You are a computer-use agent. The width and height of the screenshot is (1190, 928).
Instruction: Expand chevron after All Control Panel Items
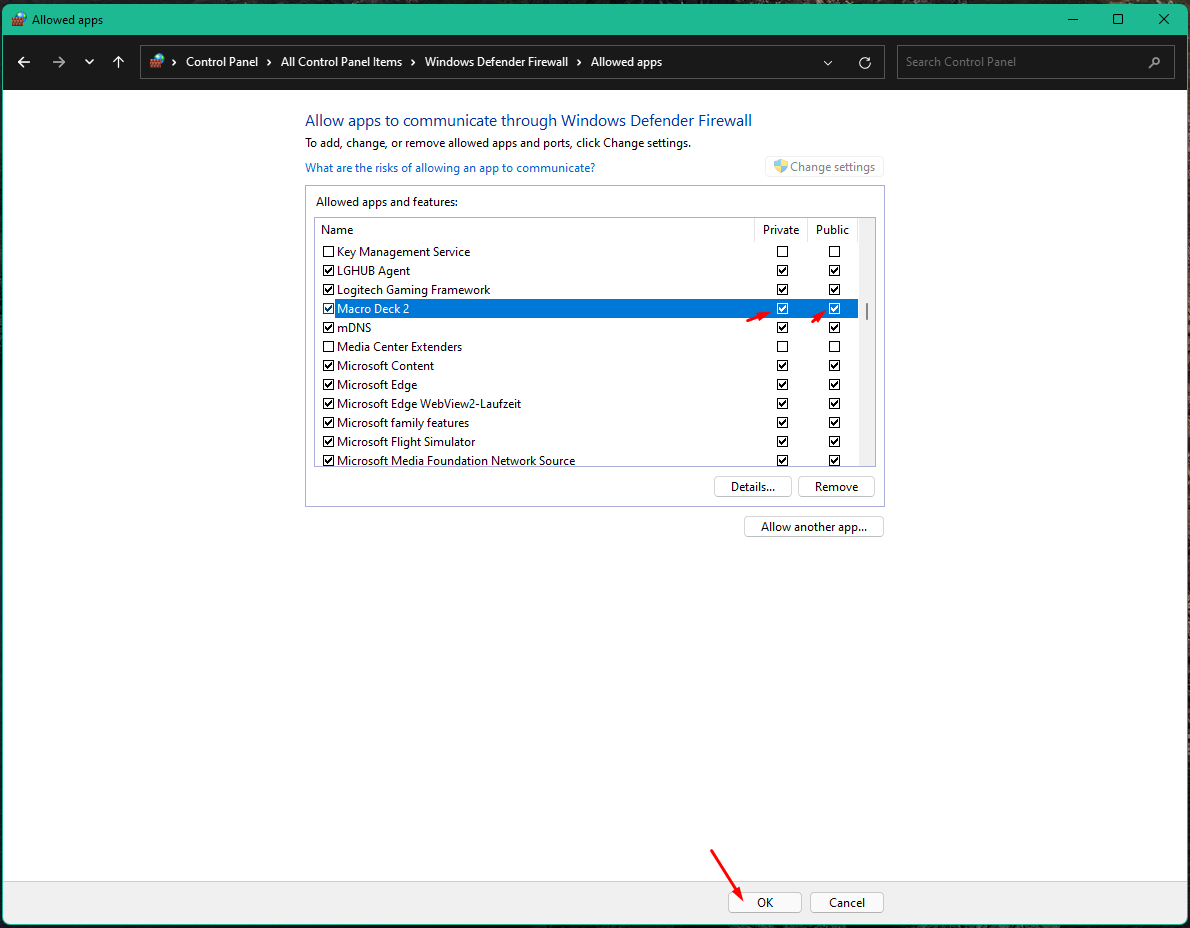(x=414, y=62)
